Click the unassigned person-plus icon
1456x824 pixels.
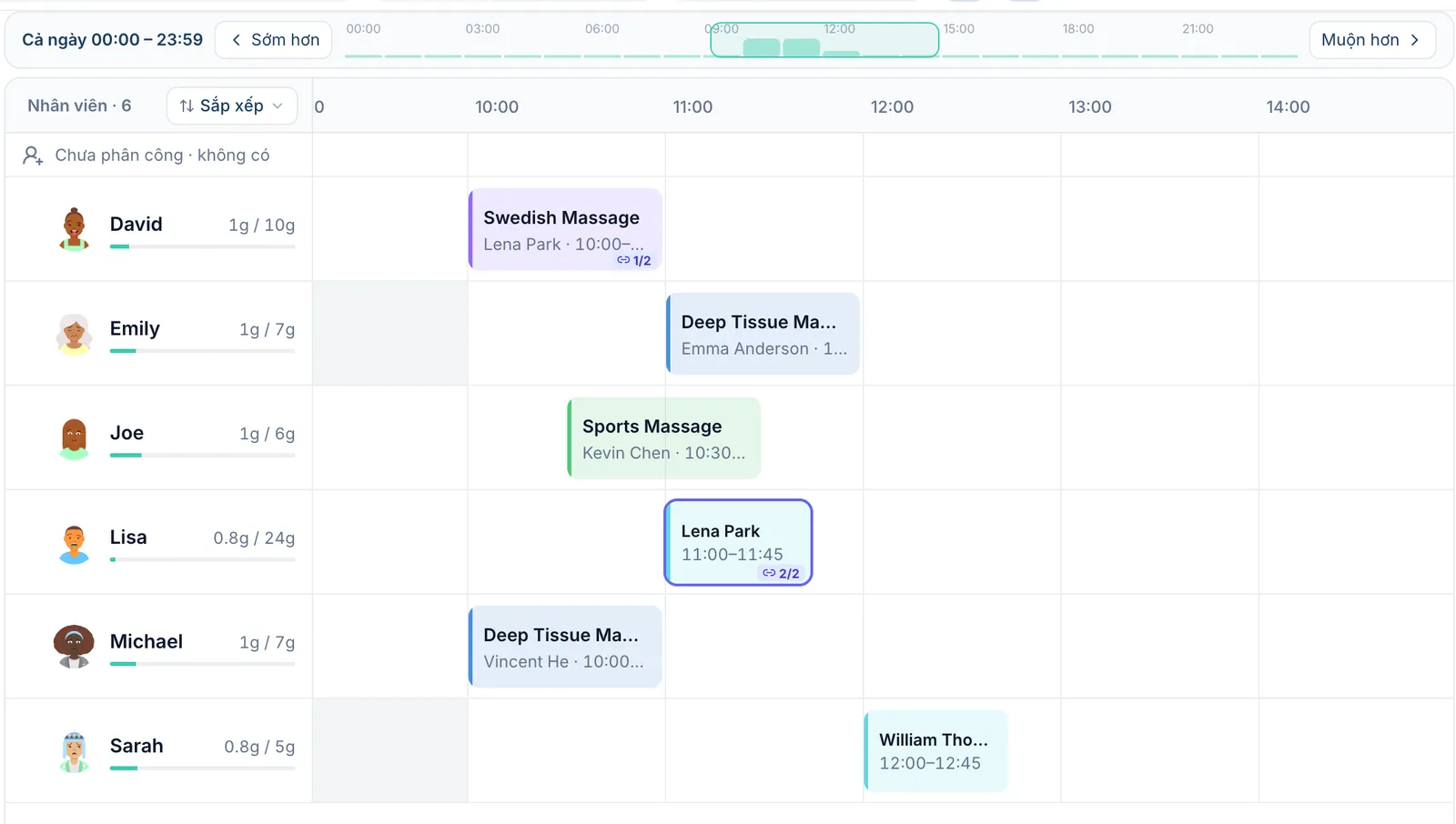click(33, 156)
